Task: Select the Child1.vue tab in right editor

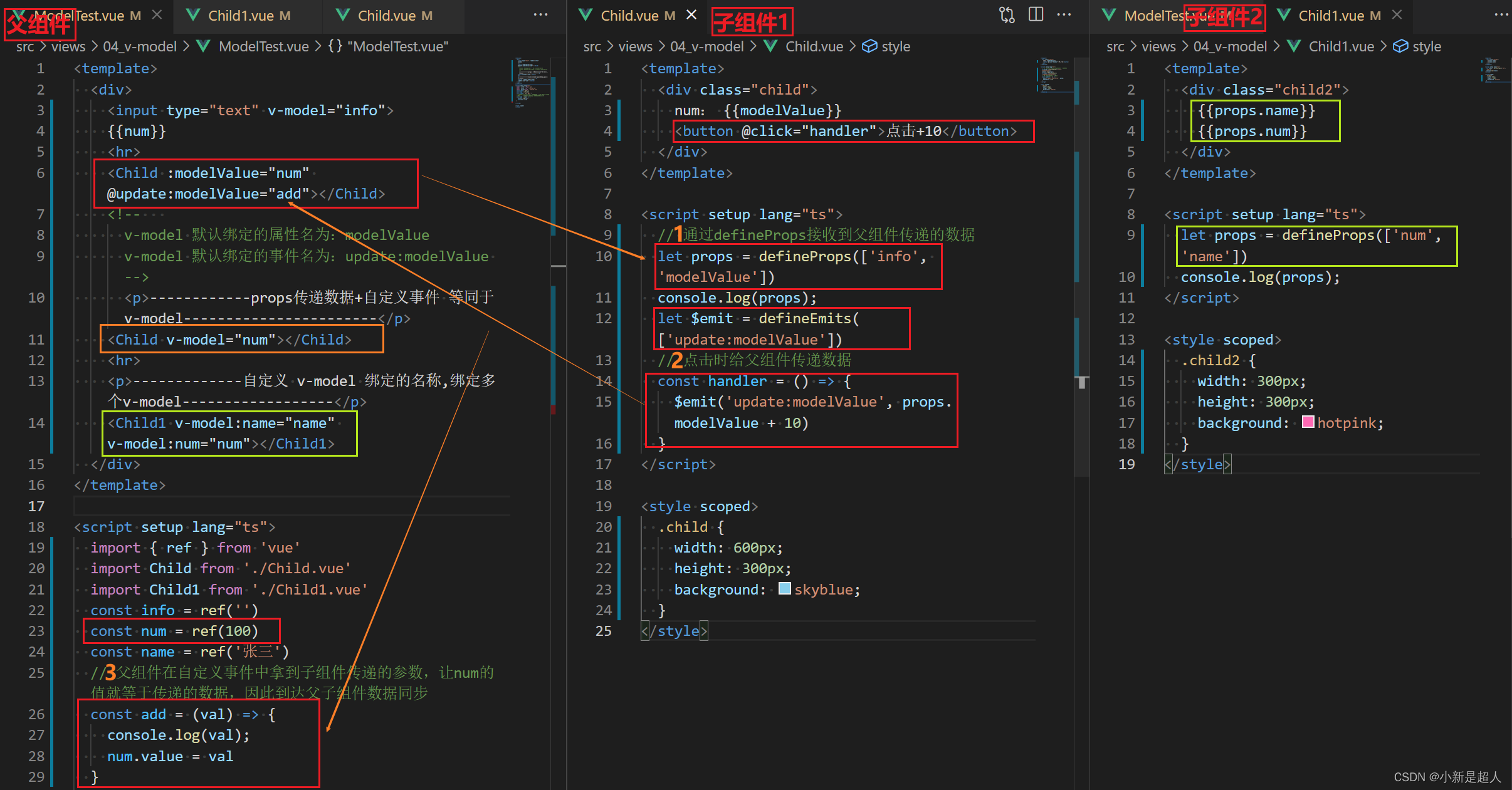Action: pos(1339,16)
